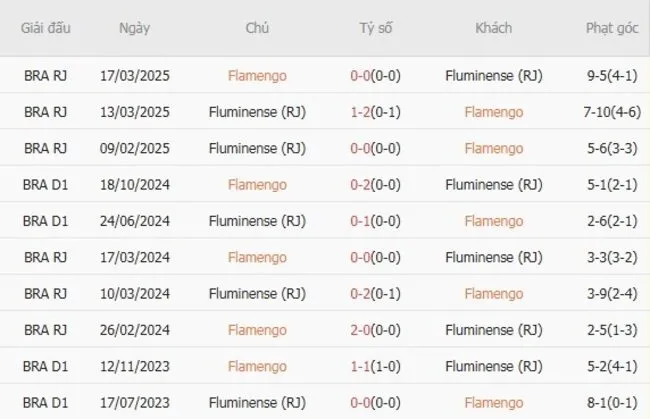Open the 1-2(0-1) score link
650x419 pixels.
(376, 112)
